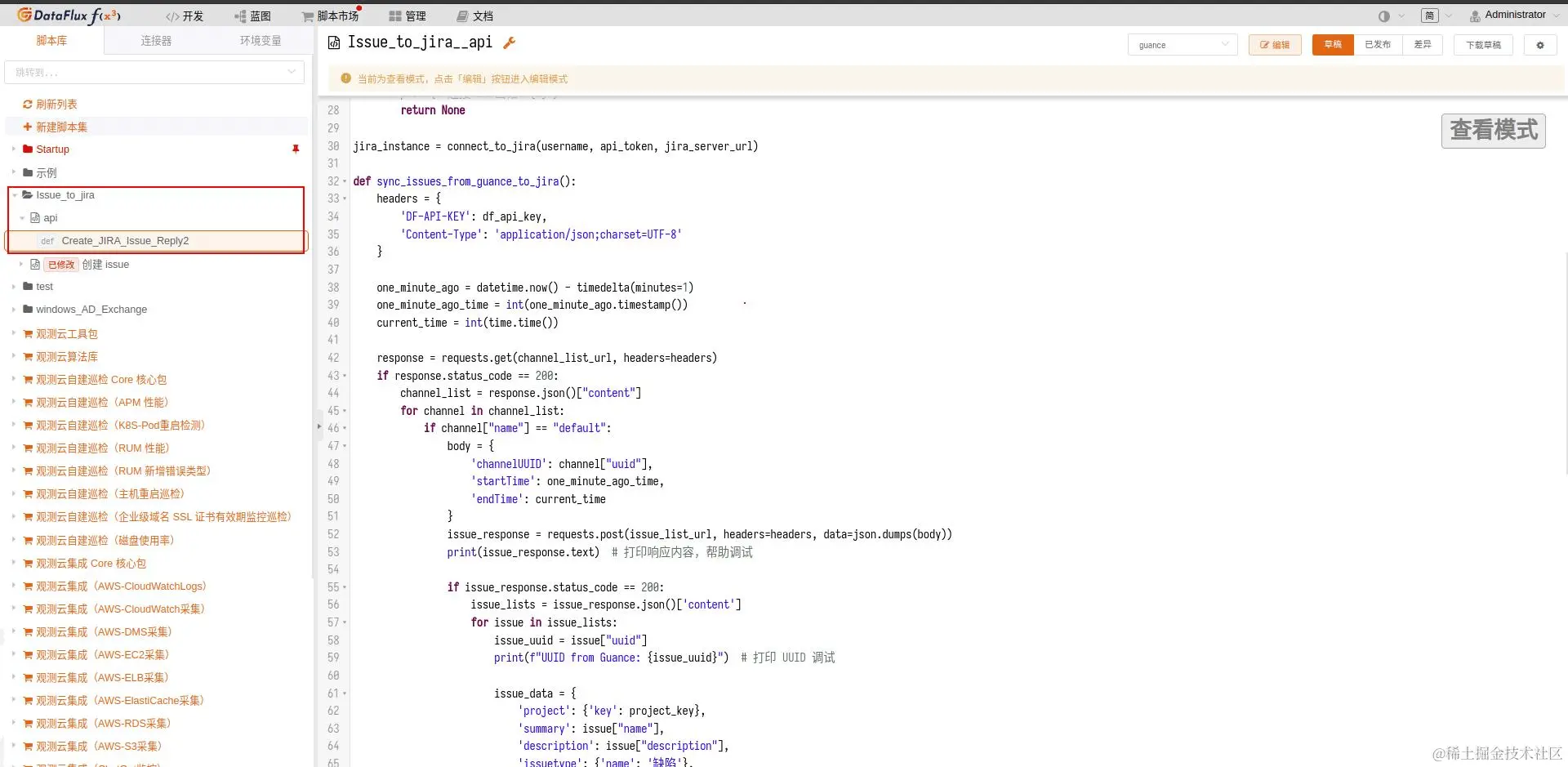Screen dimensions: 1568x767
Task: Expand the 示例 script set
Action: click(x=14, y=172)
